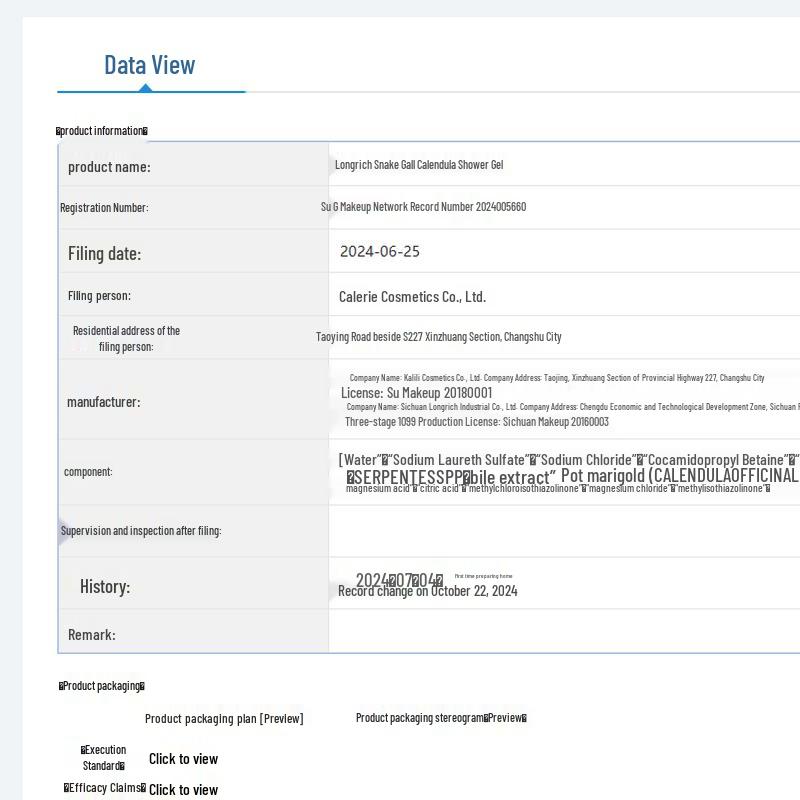Open the Product packaging stereogram preview
800x800 pixels.
pos(441,718)
